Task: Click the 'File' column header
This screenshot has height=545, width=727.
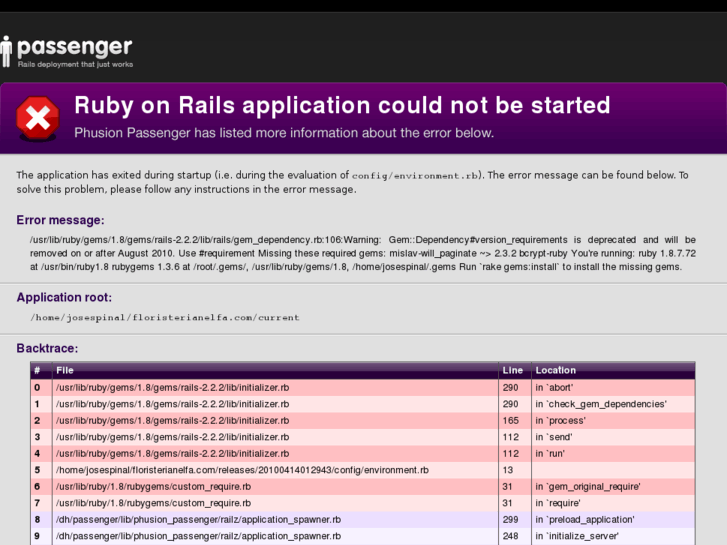Action: [65, 370]
